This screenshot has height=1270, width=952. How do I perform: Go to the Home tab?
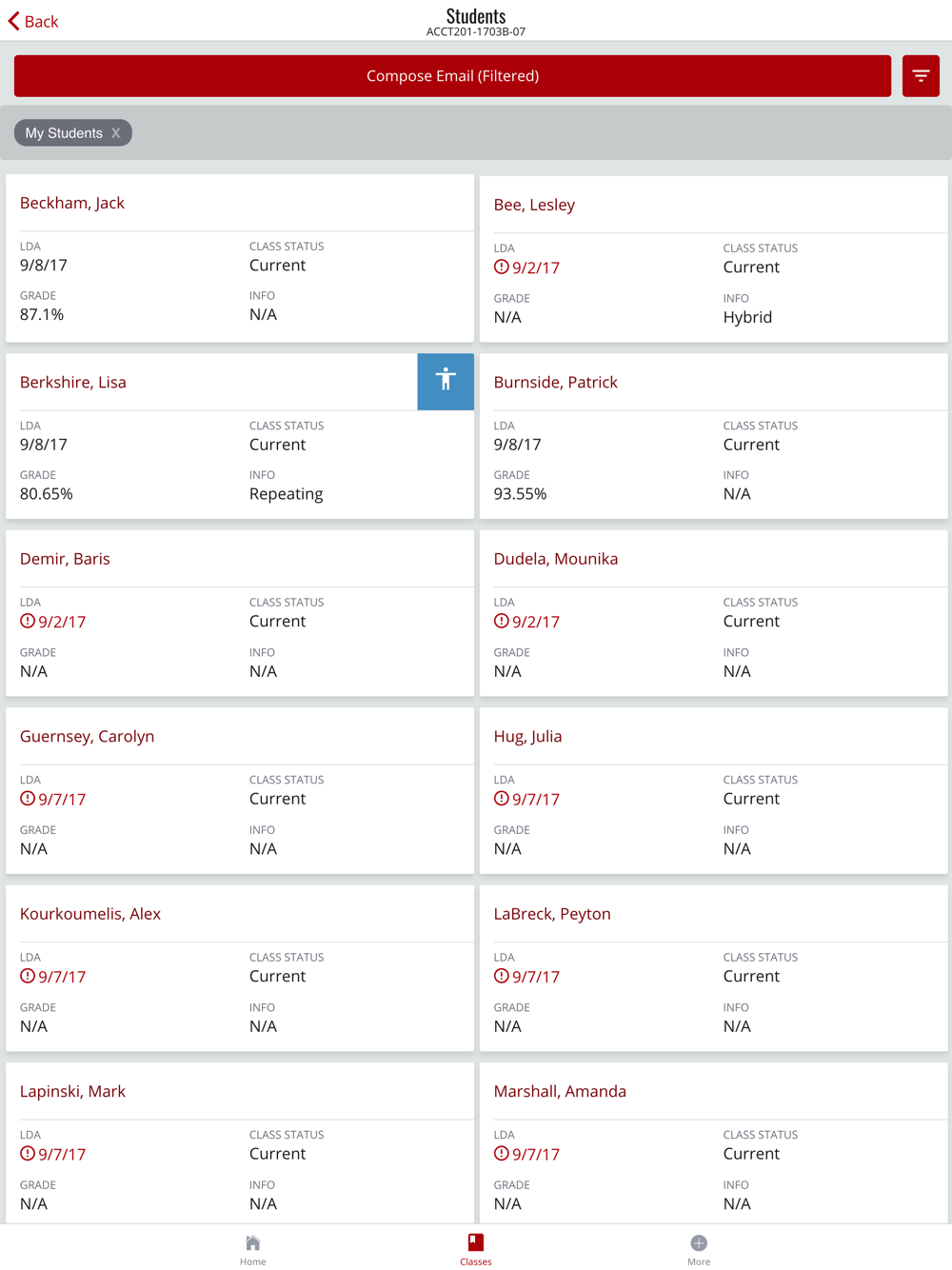point(252,1249)
